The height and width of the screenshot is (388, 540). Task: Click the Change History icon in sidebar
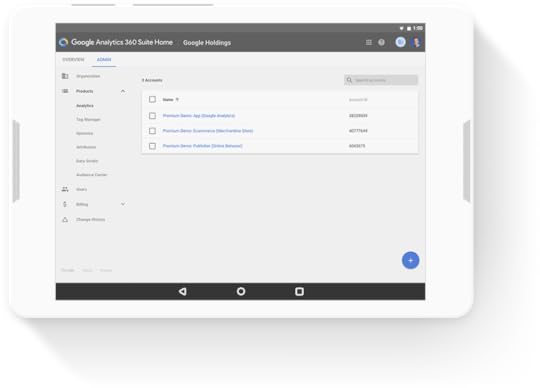[65, 219]
